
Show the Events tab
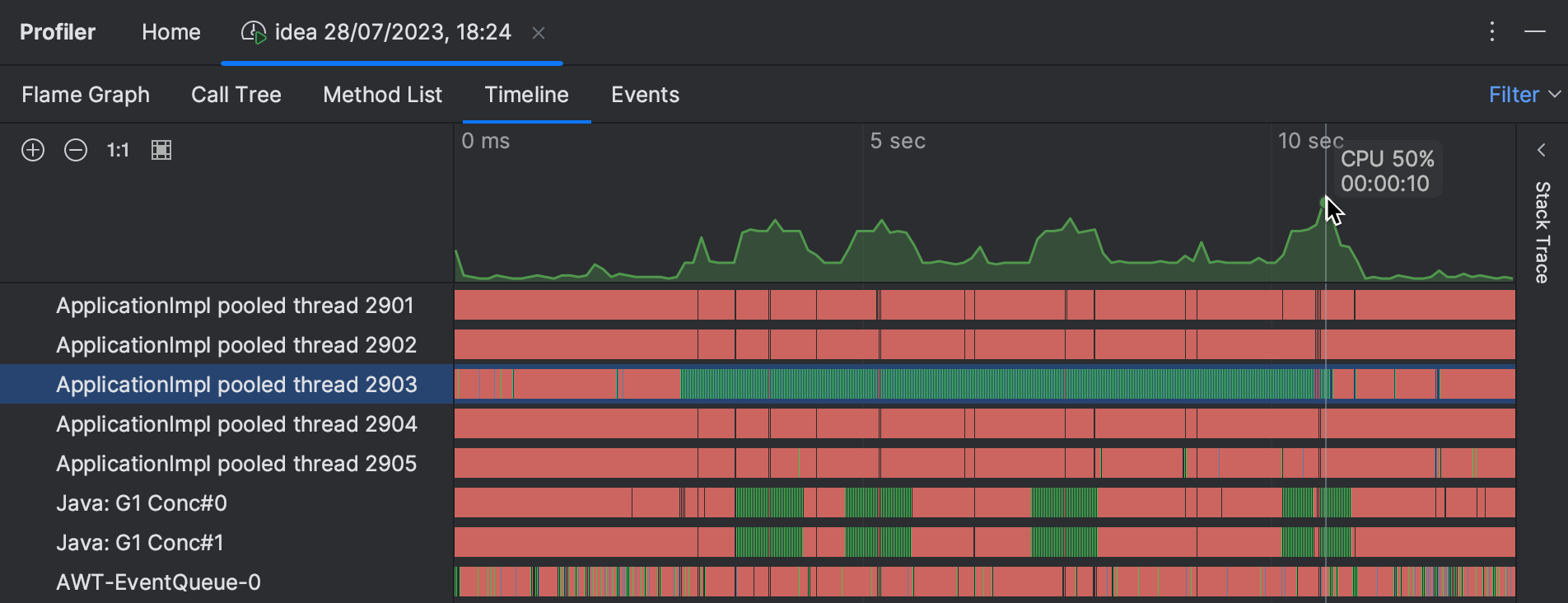coord(645,95)
